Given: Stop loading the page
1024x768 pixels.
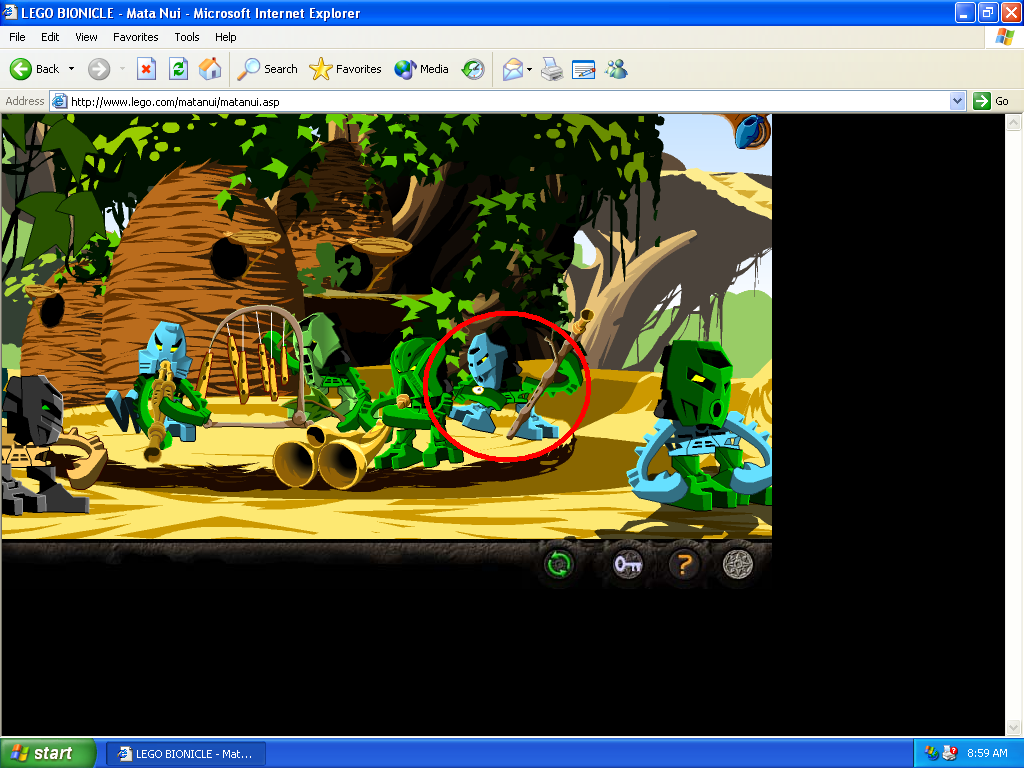Looking at the screenshot, I should pos(146,69).
